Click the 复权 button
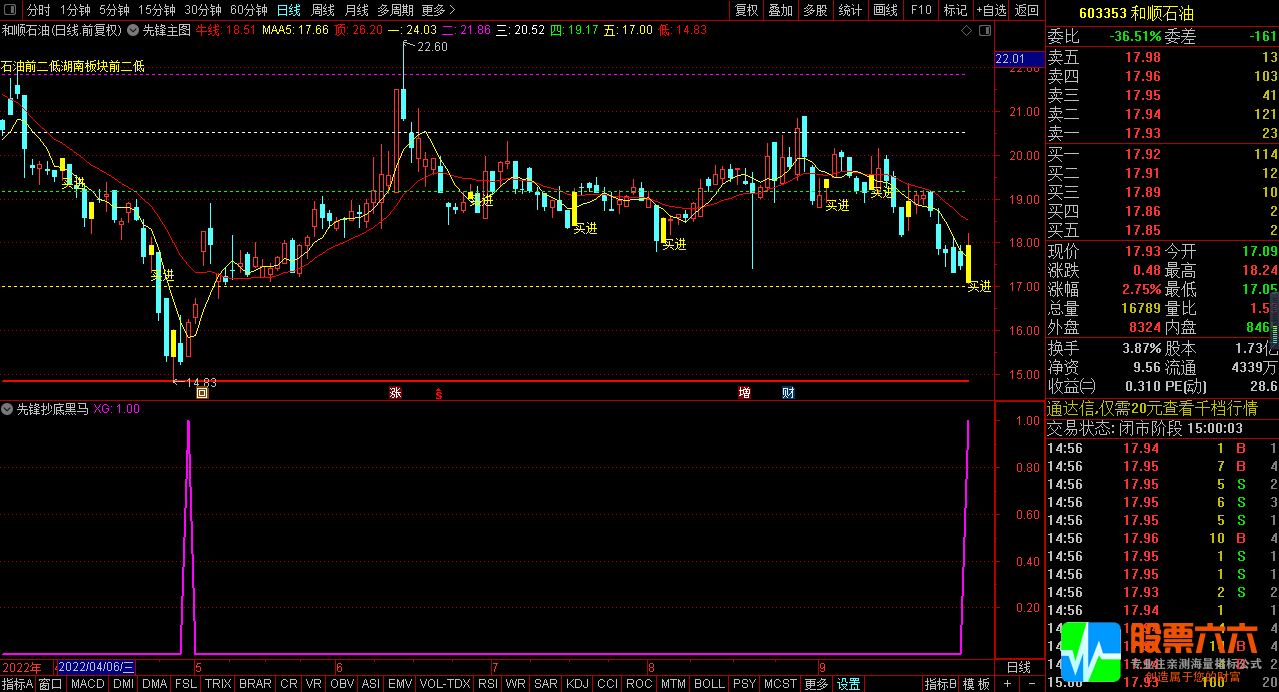1279x692 pixels. [746, 10]
